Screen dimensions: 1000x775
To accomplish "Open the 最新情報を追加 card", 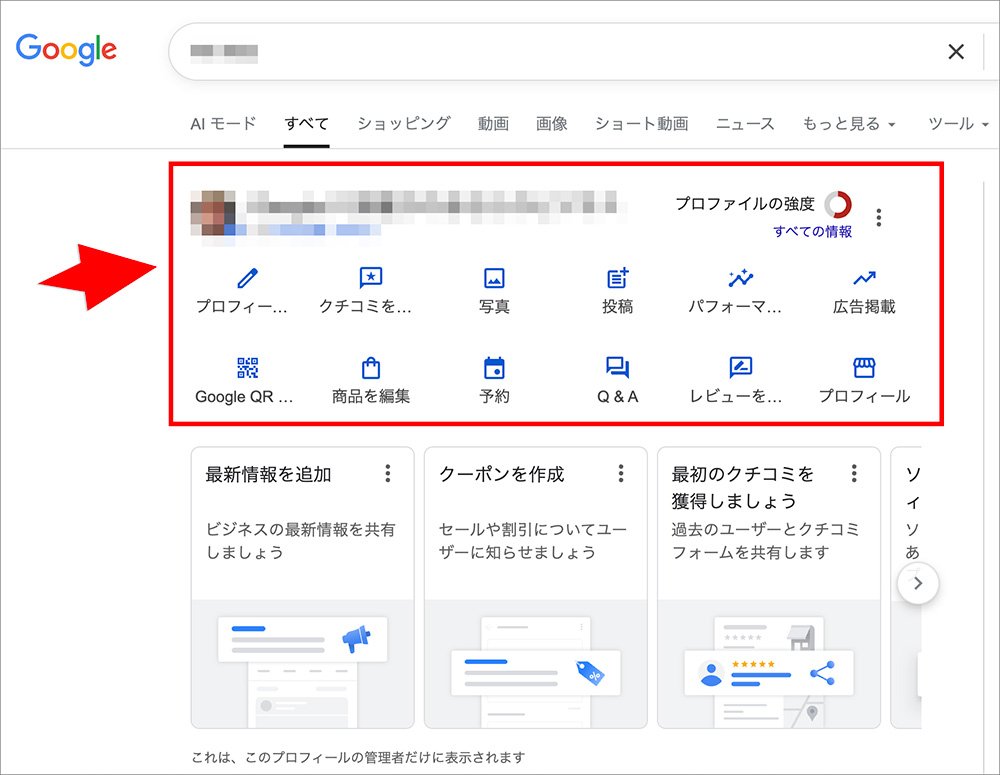I will (302, 587).
